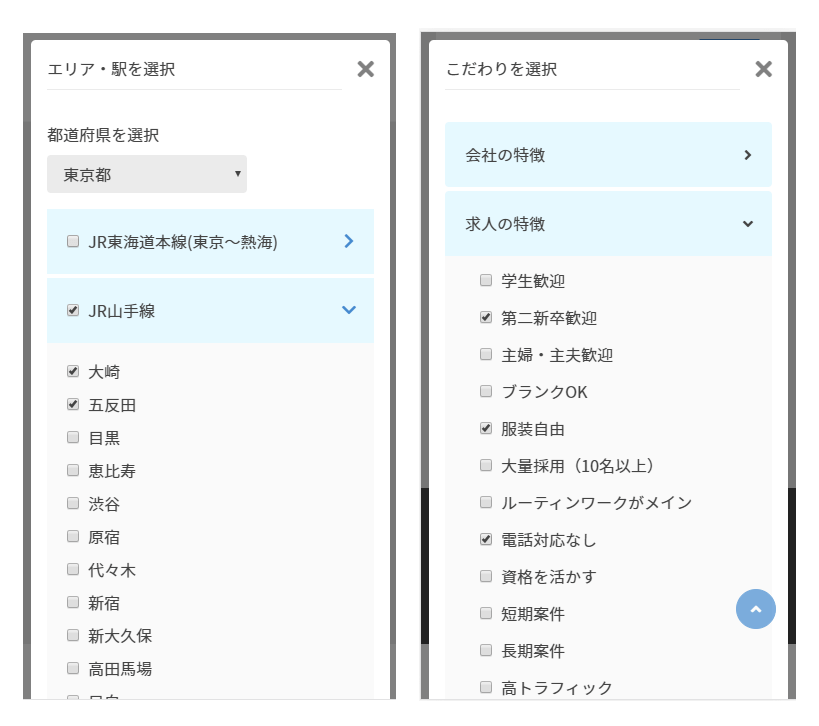Enable the 新宿 station filter
This screenshot has height=726, width=819.
coord(72,602)
